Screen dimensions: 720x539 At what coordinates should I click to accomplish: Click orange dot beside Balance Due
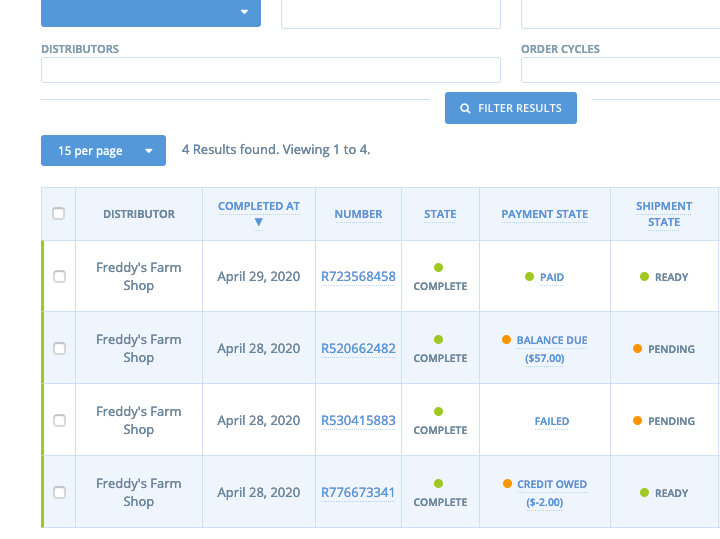click(506, 339)
